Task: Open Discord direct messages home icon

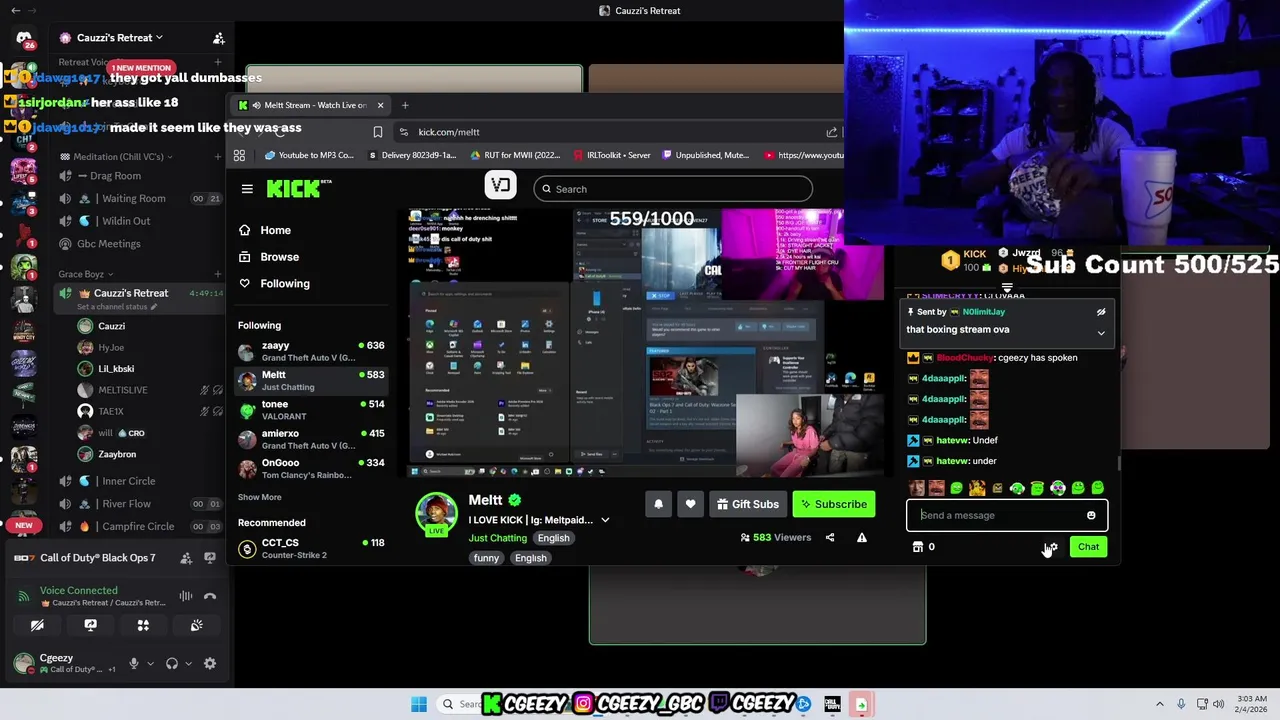Action: coord(24,38)
